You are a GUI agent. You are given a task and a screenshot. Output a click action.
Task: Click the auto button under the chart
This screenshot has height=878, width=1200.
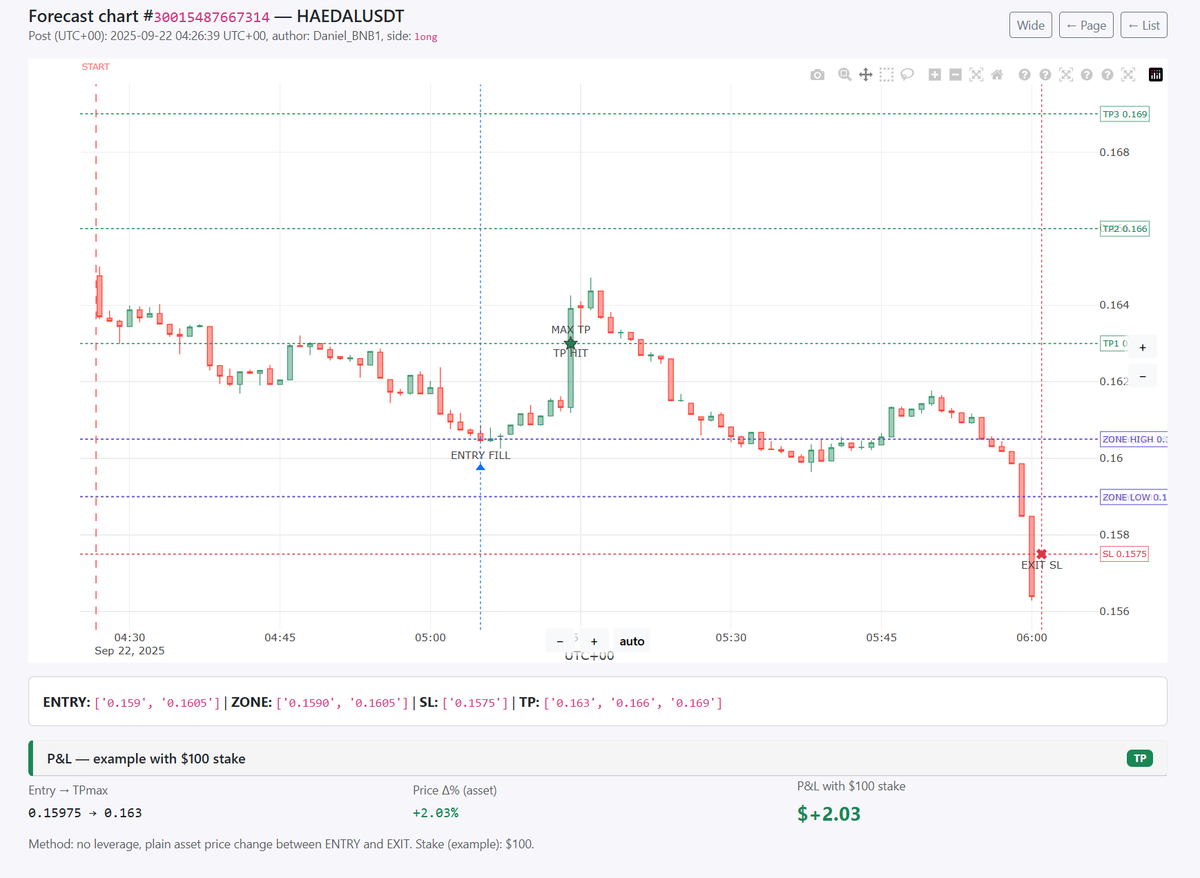click(x=632, y=641)
